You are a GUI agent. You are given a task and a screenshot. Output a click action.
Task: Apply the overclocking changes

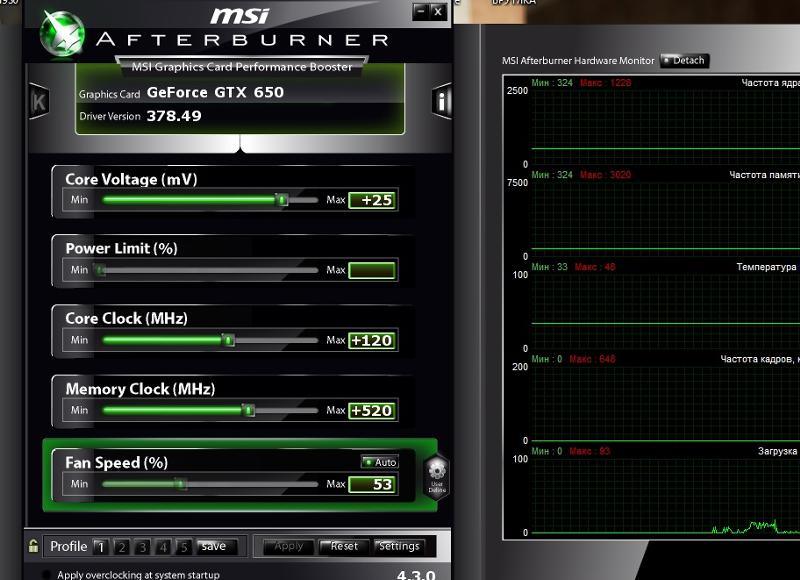289,546
